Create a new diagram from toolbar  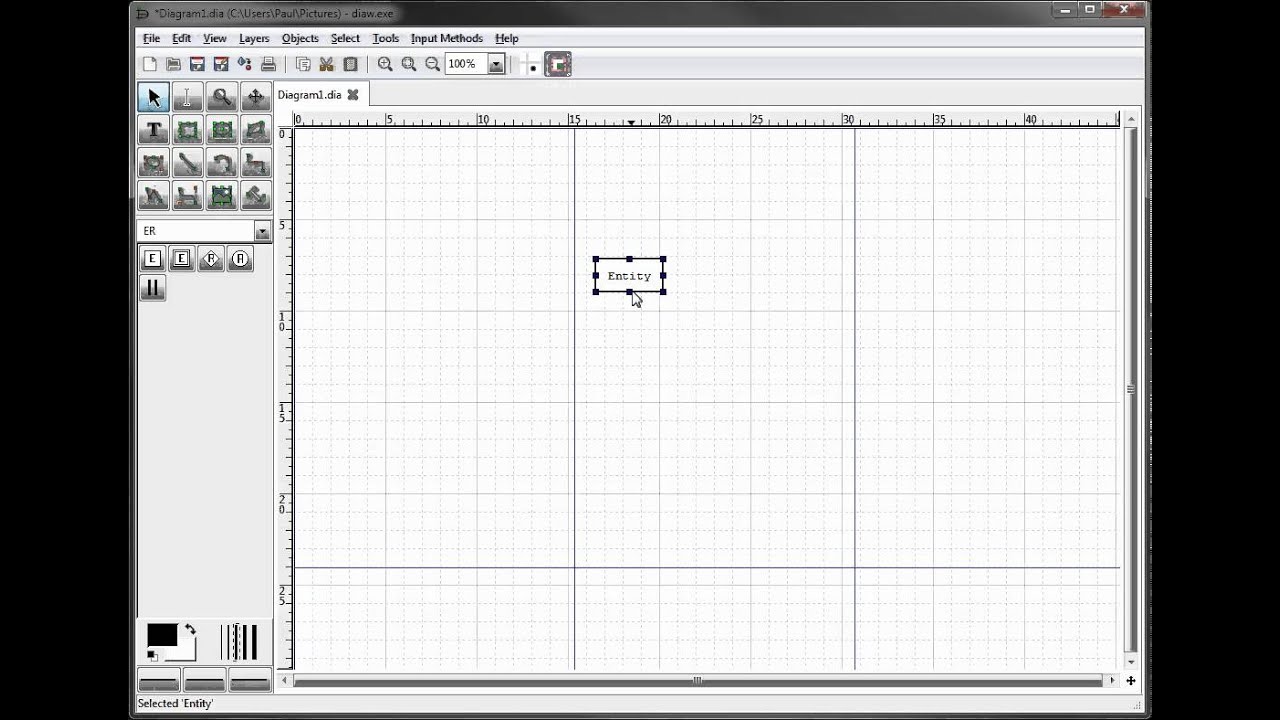tap(150, 64)
